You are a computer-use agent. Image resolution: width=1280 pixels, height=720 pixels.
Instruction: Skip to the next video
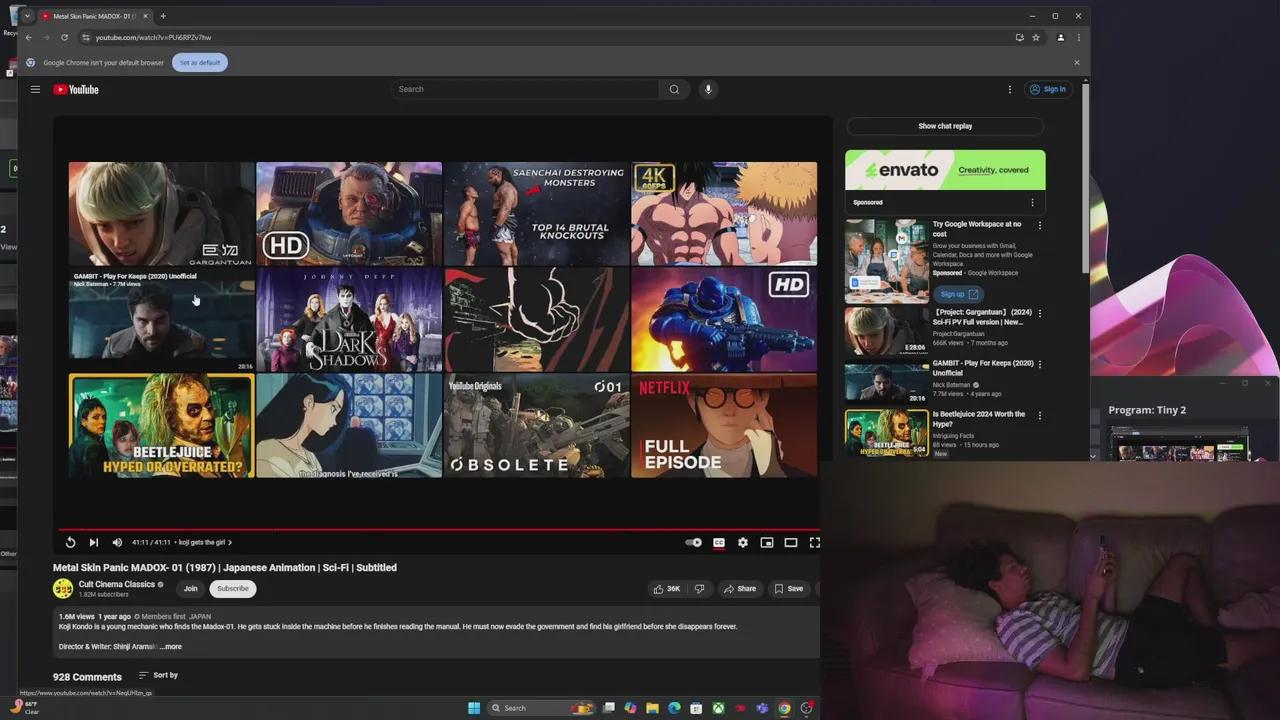(94, 542)
